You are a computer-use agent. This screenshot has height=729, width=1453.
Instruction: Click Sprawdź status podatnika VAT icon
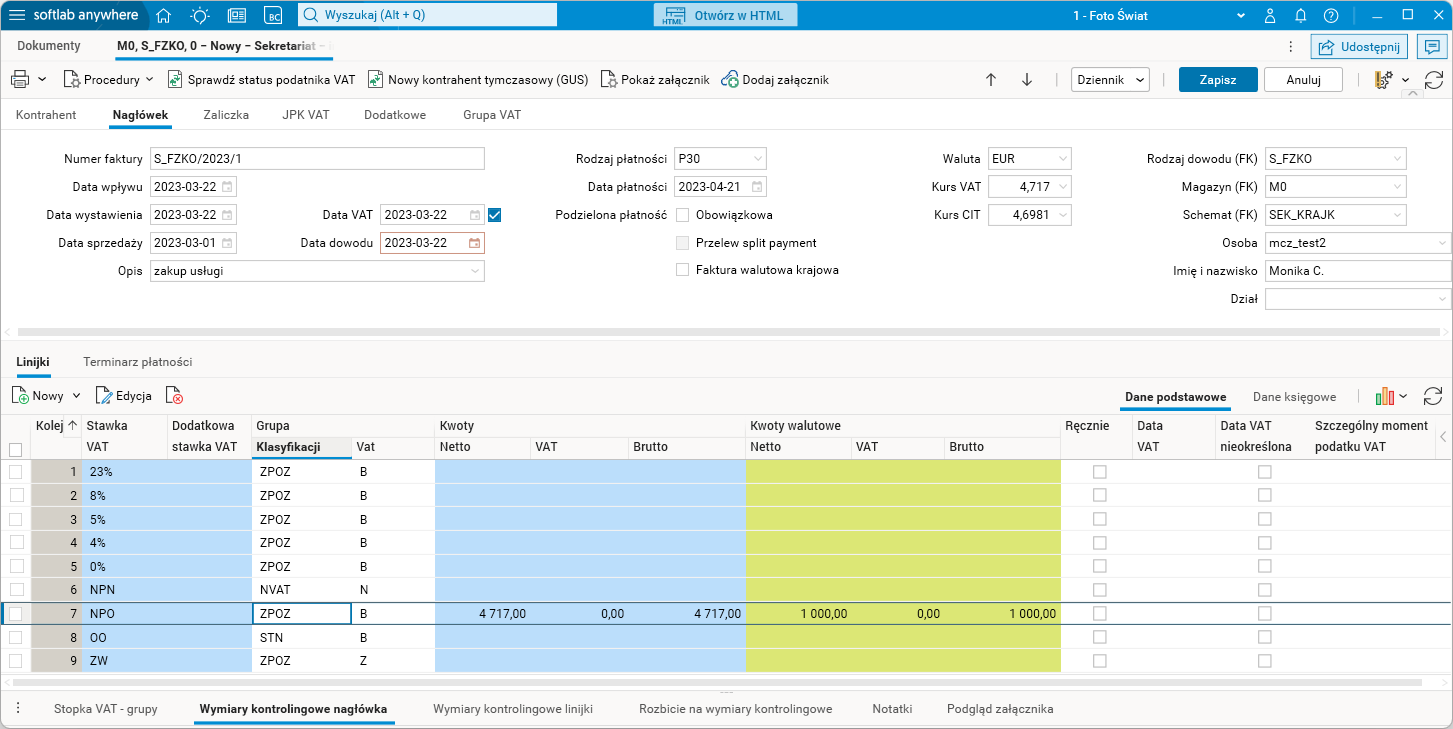pyautogui.click(x=175, y=80)
